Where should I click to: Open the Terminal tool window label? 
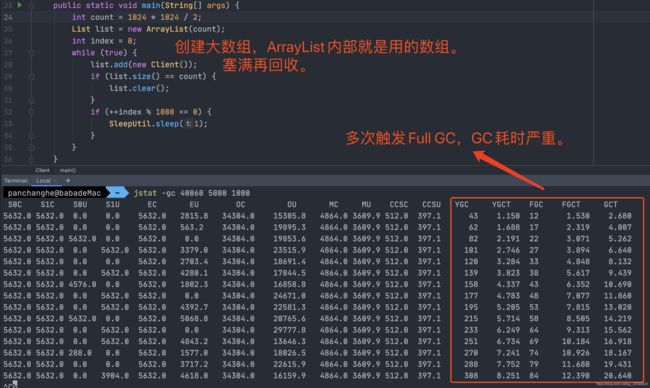(x=16, y=181)
